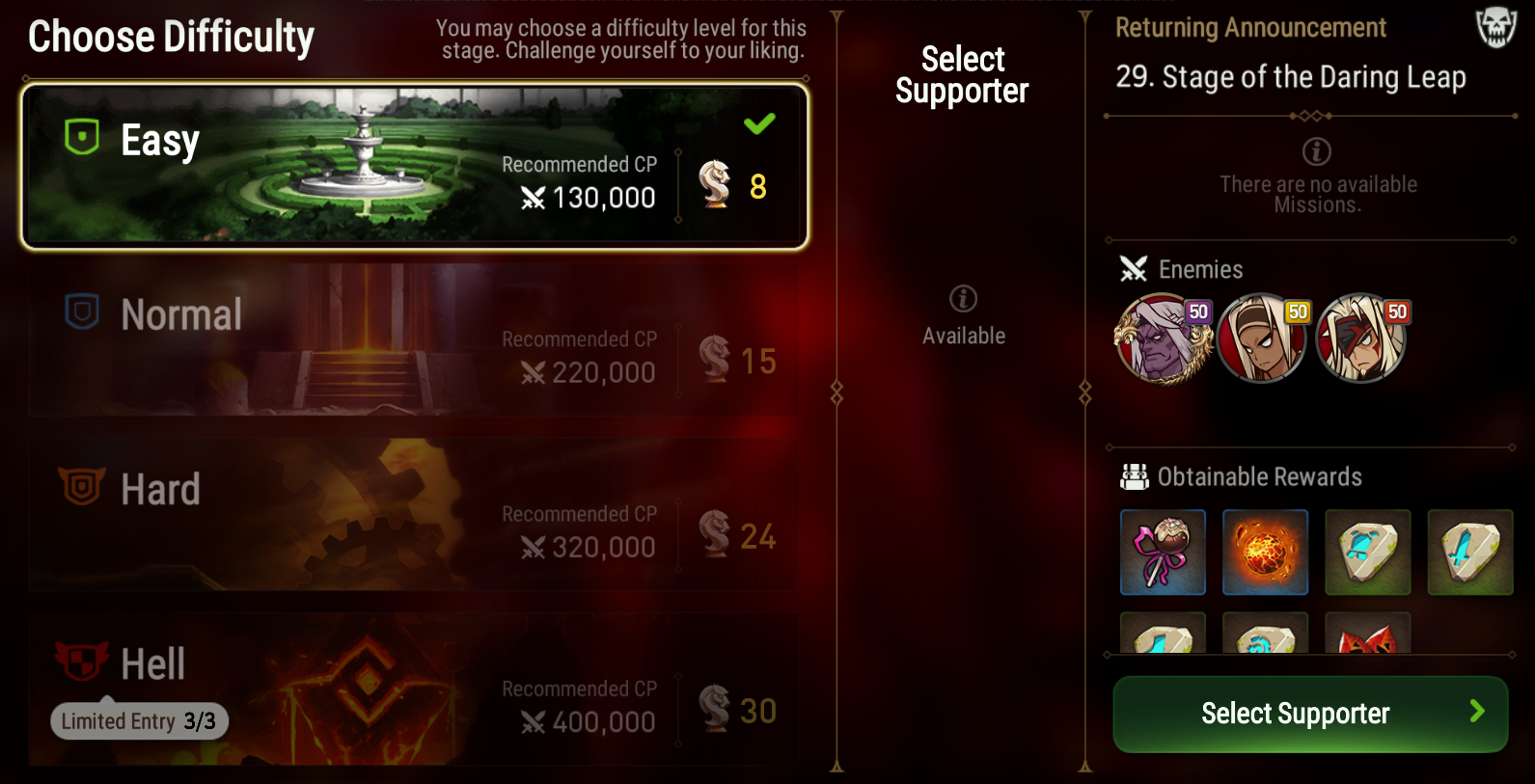The height and width of the screenshot is (784, 1535).
Task: Tap the info icon above Available
Action: 963,299
